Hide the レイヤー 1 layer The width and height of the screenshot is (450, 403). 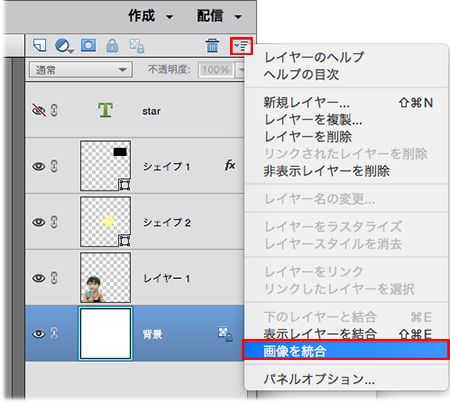pyautogui.click(x=38, y=278)
